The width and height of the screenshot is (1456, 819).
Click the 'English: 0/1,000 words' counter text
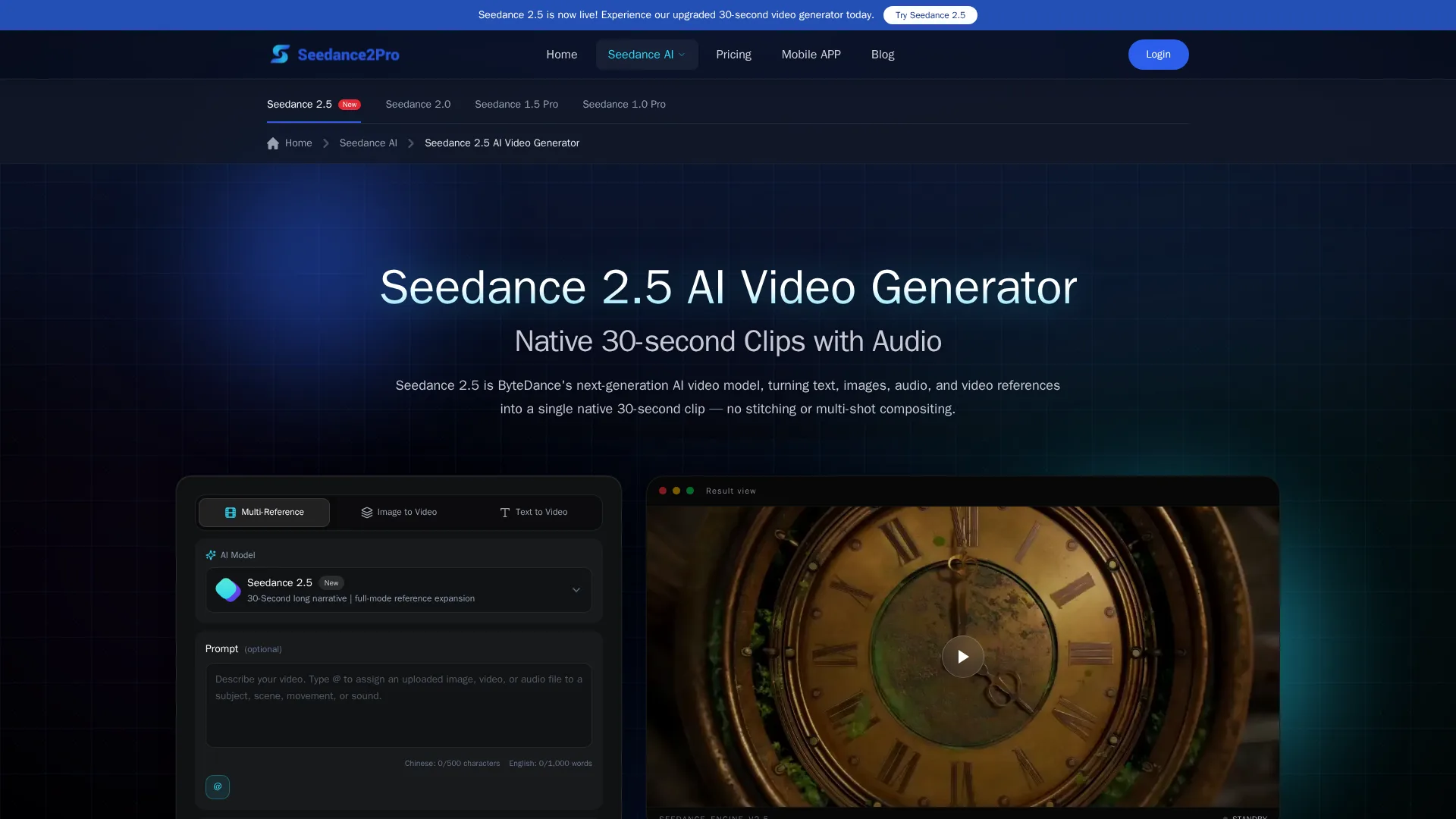tap(551, 764)
